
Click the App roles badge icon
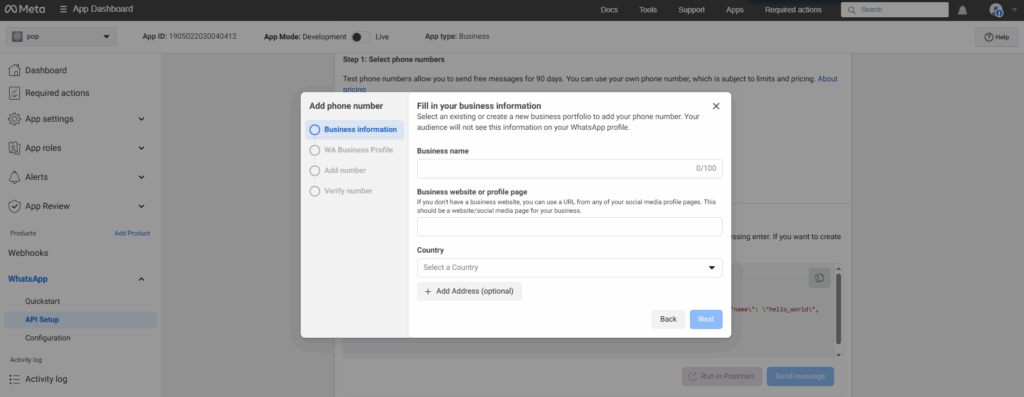point(14,148)
